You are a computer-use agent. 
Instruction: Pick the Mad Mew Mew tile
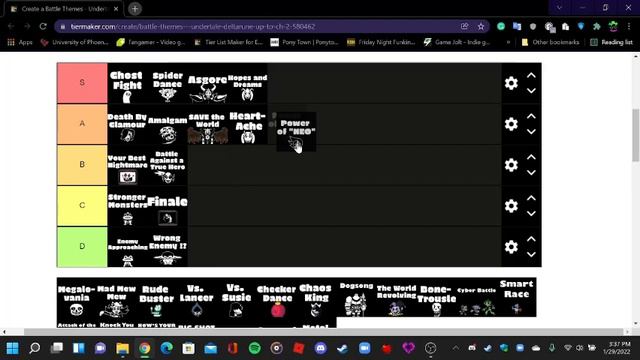tap(117, 298)
